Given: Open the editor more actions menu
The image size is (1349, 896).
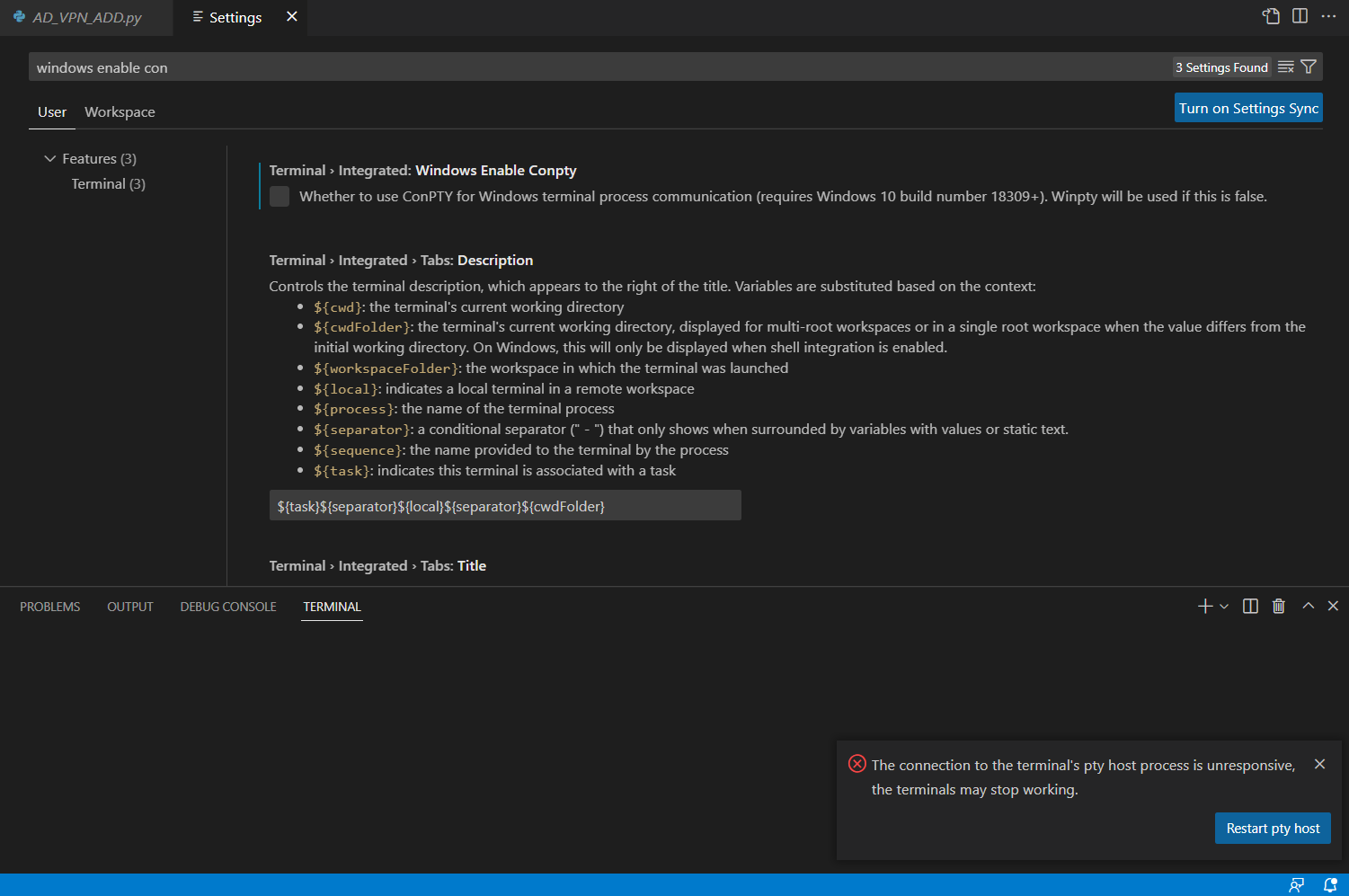Looking at the screenshot, I should [x=1328, y=16].
